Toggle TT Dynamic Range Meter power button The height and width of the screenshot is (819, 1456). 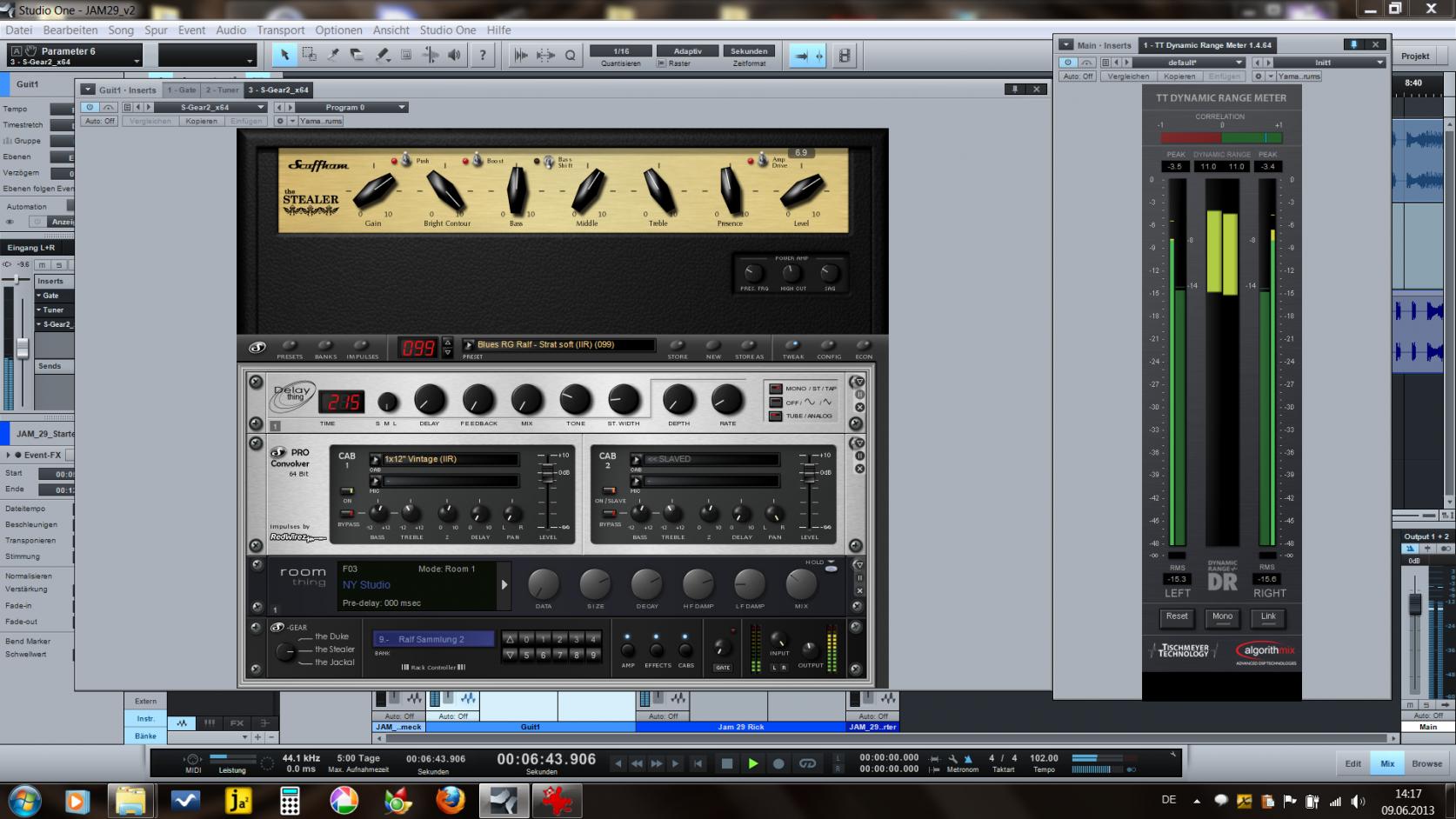point(1067,63)
